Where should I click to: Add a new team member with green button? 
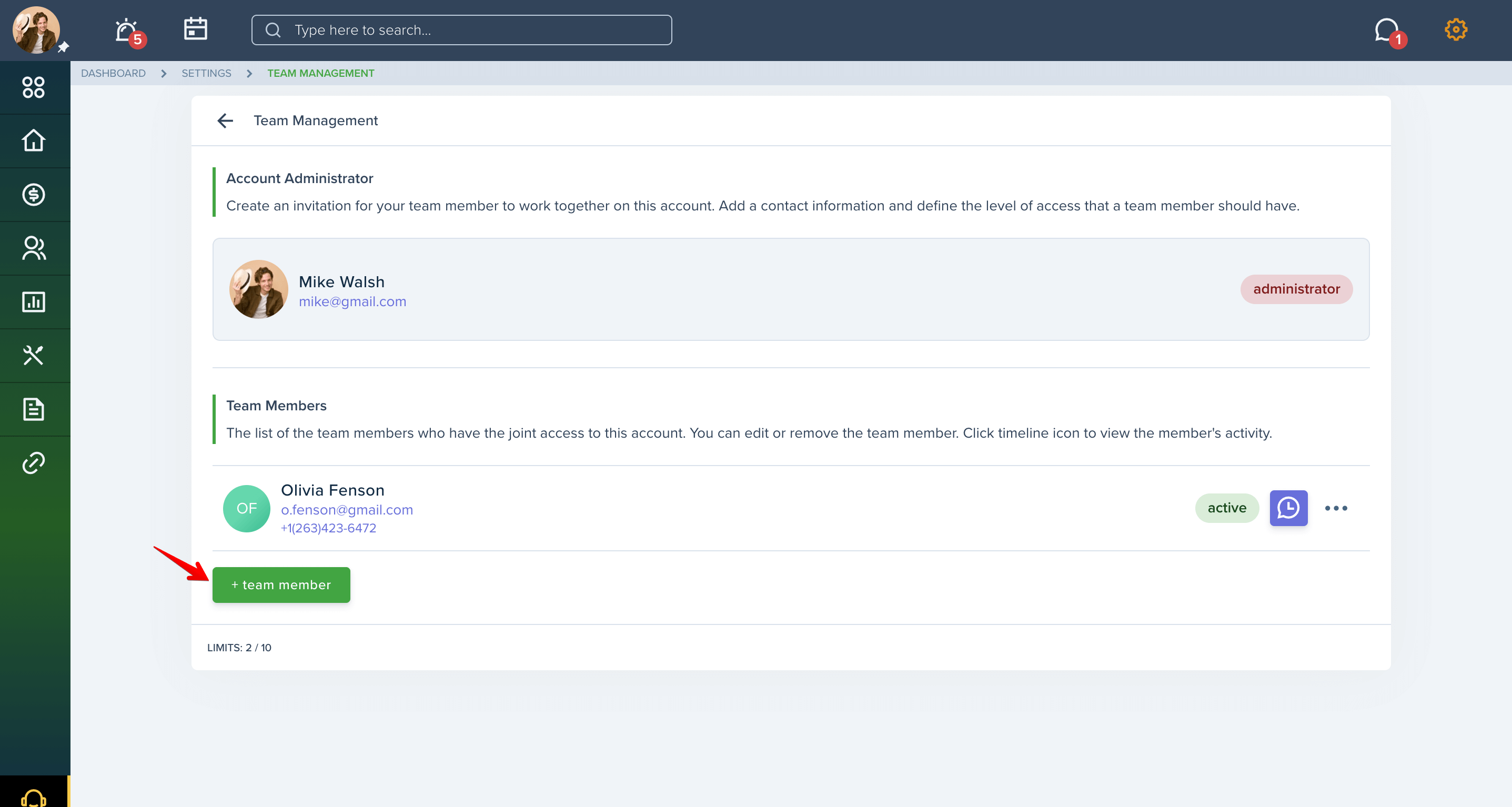[x=281, y=585]
